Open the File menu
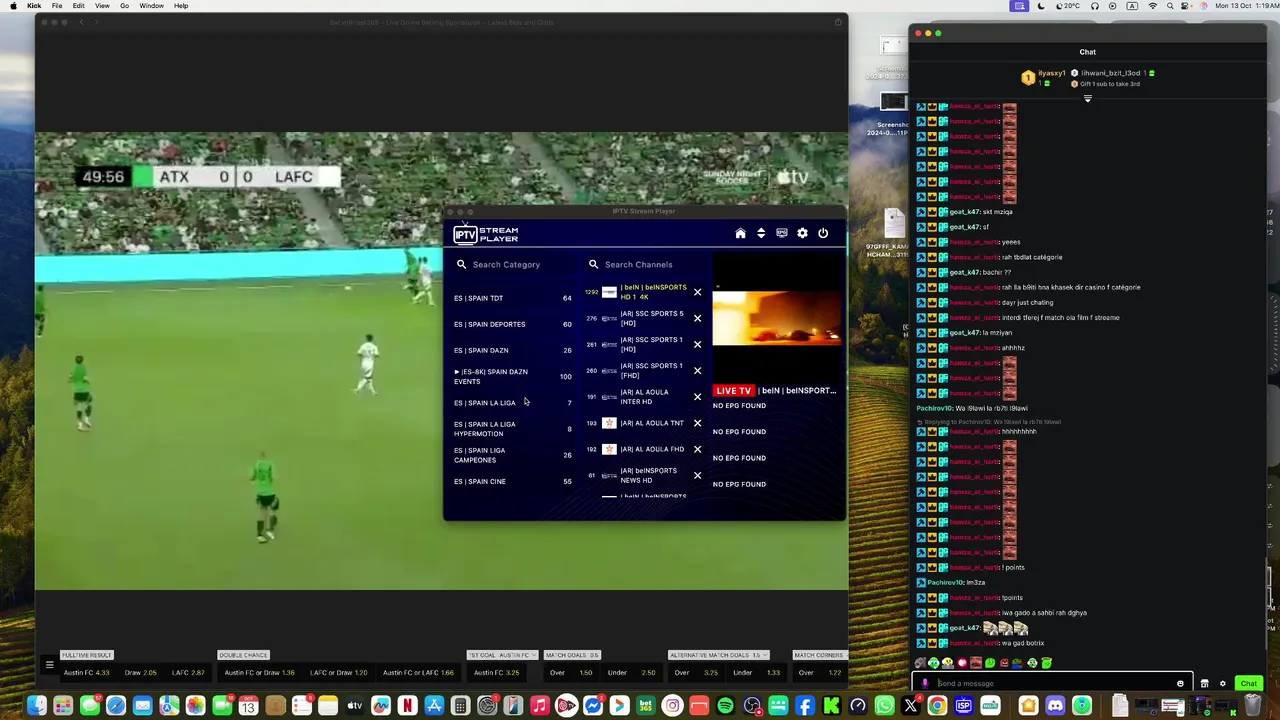This screenshot has height=720, width=1280. 57,6
